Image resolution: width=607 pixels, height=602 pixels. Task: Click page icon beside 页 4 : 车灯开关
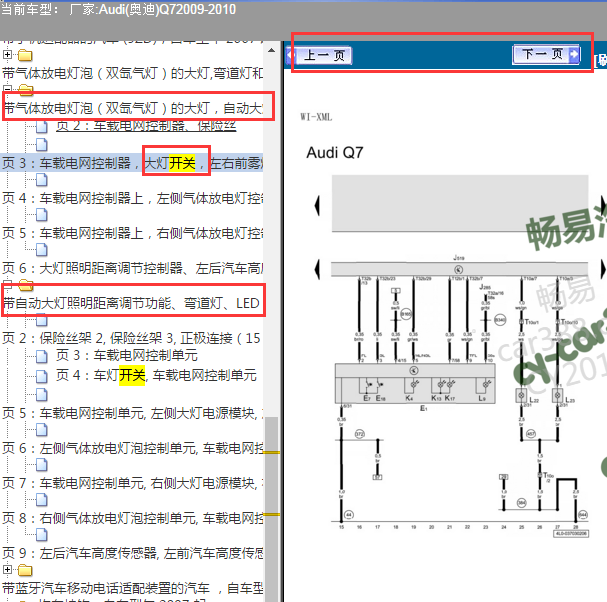(x=42, y=376)
